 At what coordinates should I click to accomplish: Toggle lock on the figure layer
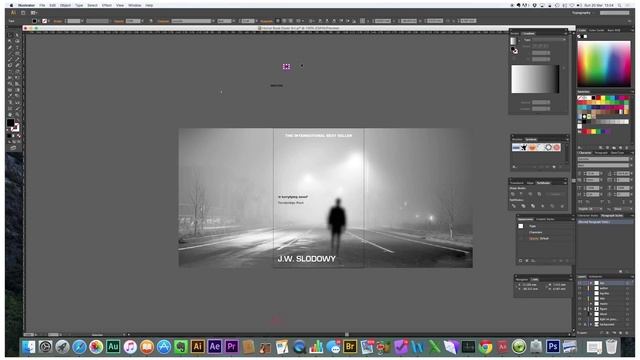click(x=585, y=309)
